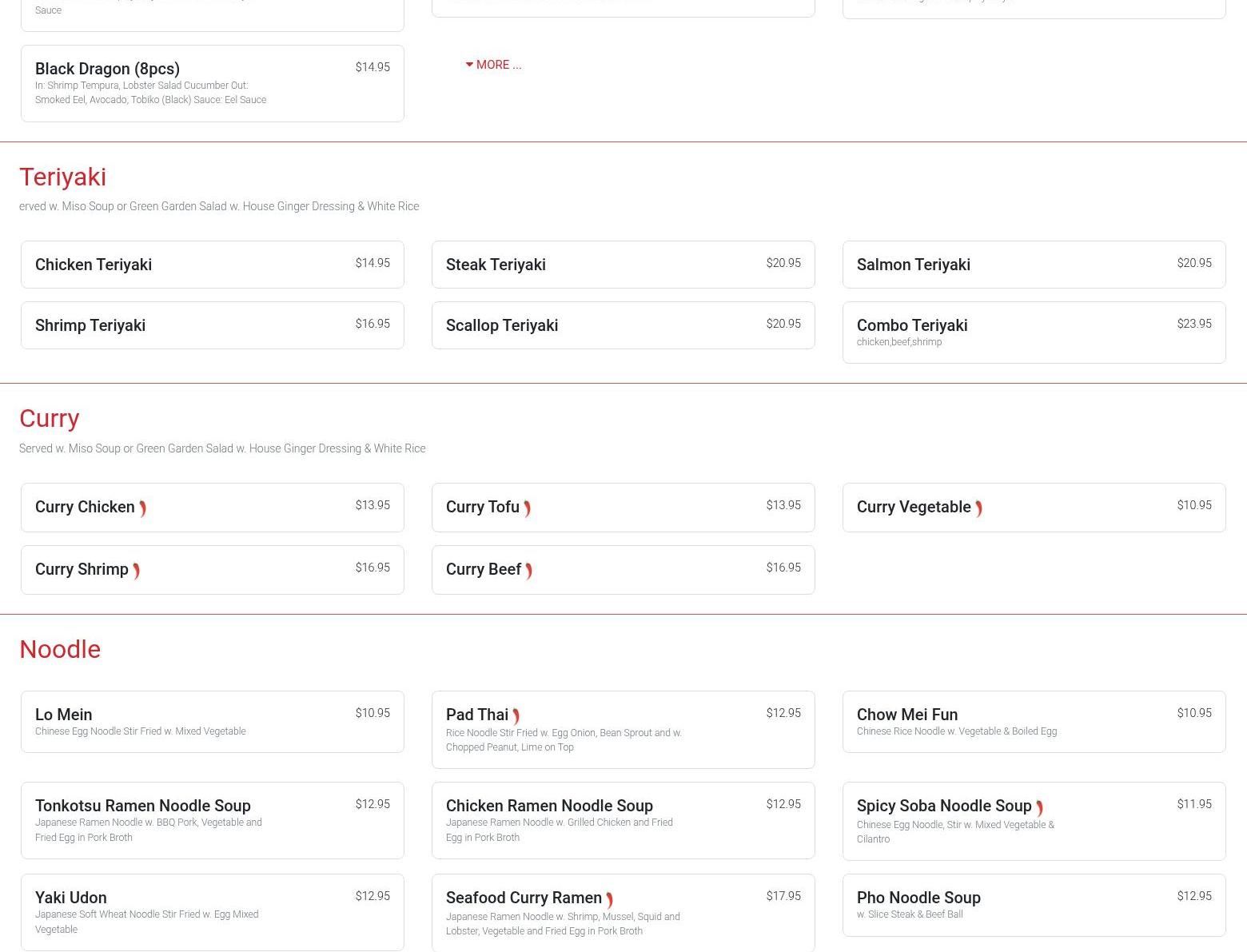Click the spicy pepper icon by Curry Shrimp
The width and height of the screenshot is (1247, 952).
click(136, 571)
